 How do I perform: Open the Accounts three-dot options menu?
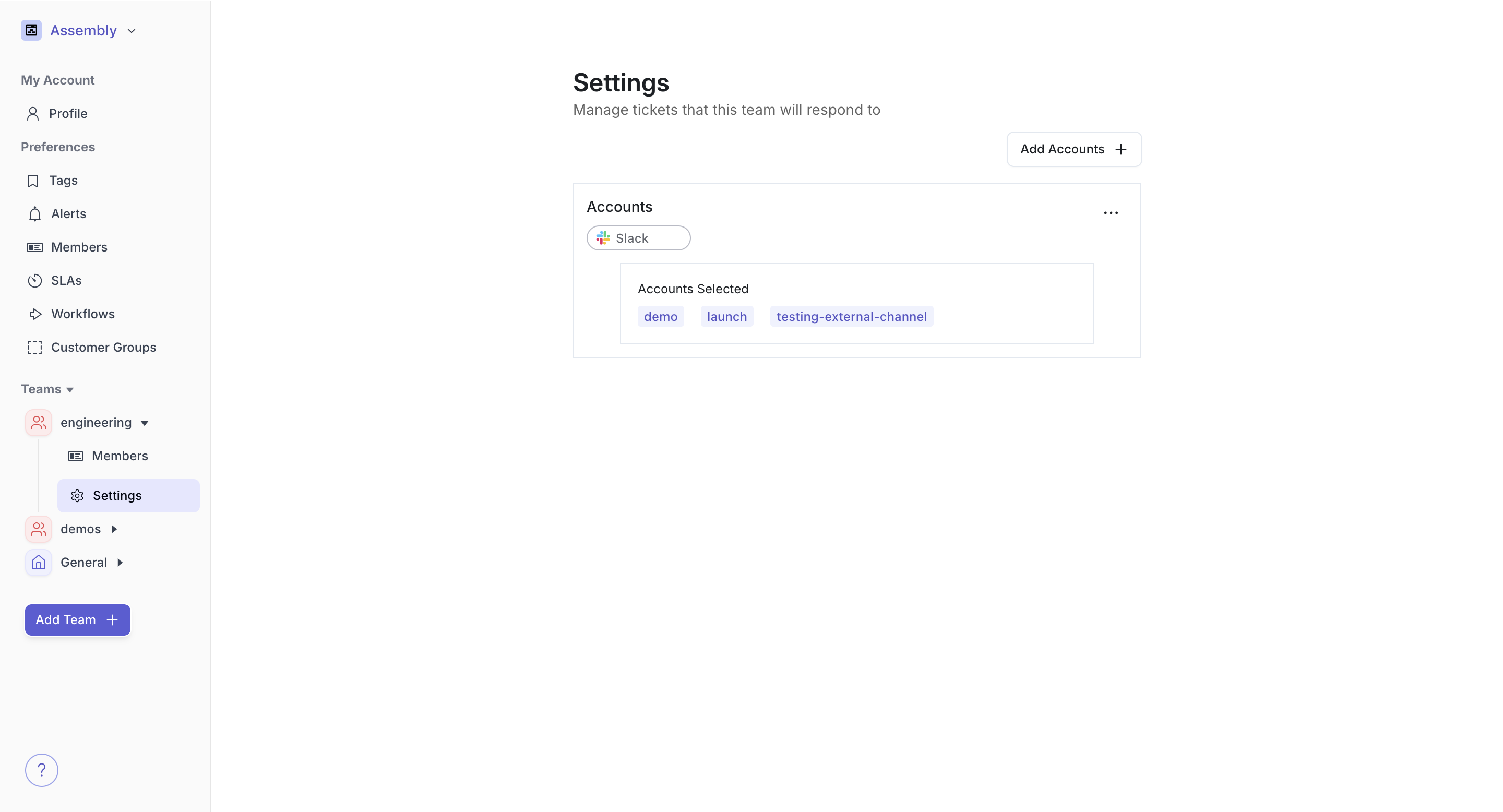click(x=1111, y=213)
